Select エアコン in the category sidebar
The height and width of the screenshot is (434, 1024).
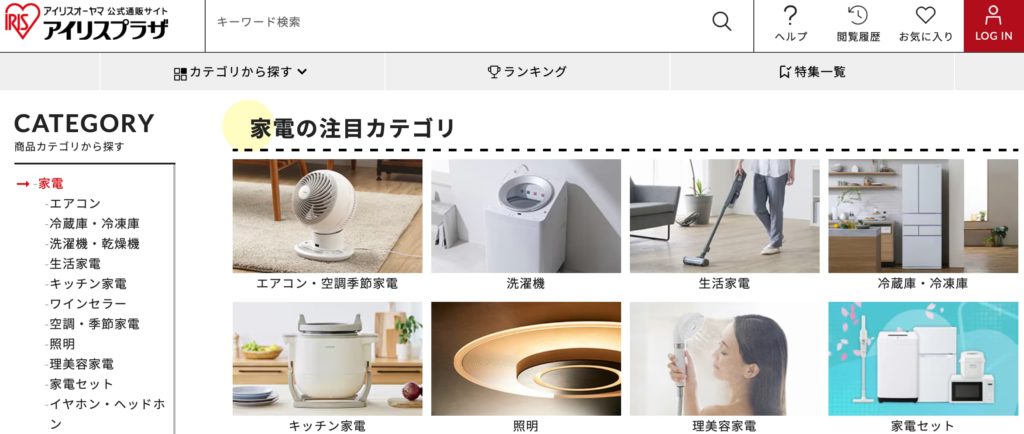[75, 204]
